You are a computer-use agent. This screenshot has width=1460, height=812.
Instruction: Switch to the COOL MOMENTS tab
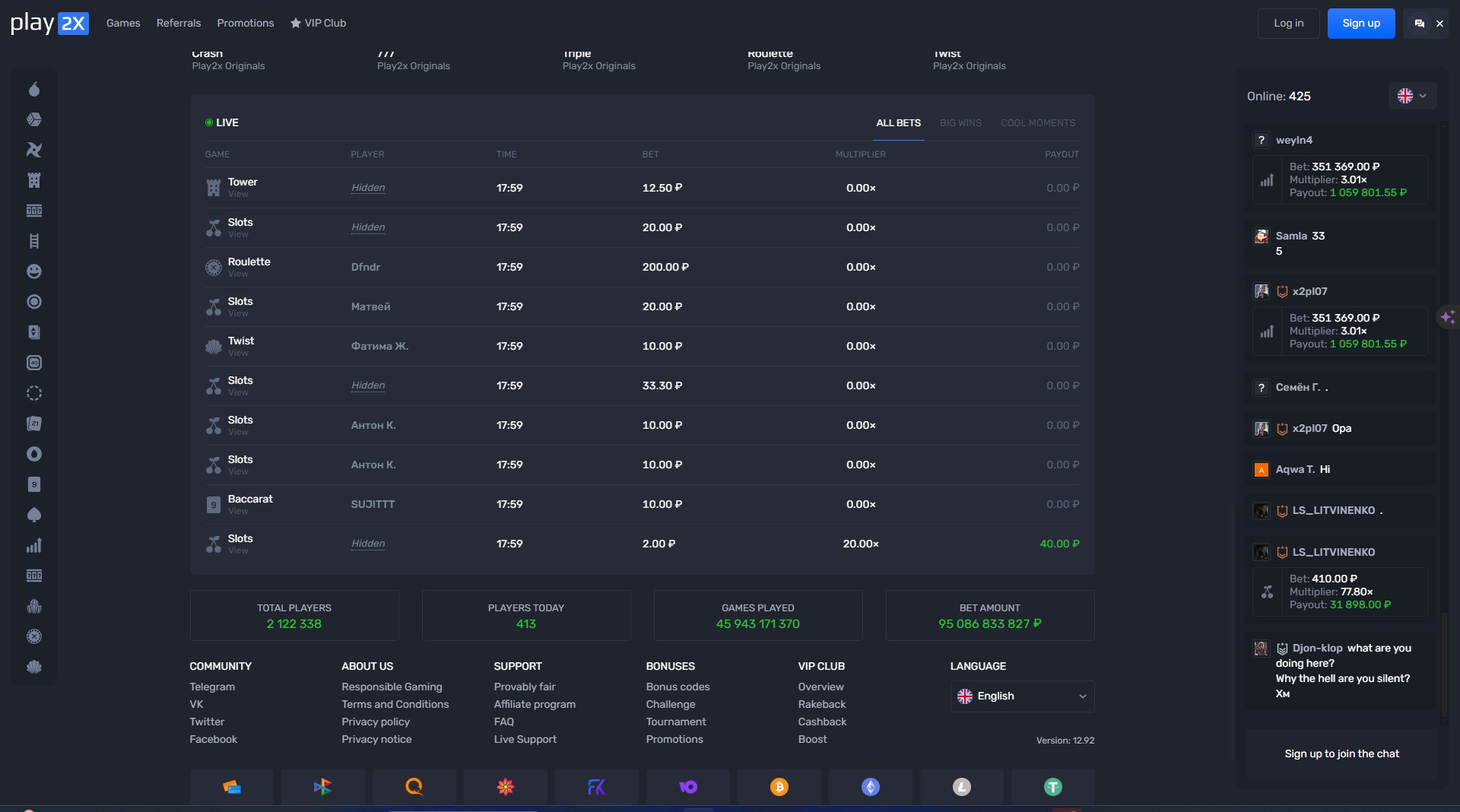pyautogui.click(x=1038, y=122)
